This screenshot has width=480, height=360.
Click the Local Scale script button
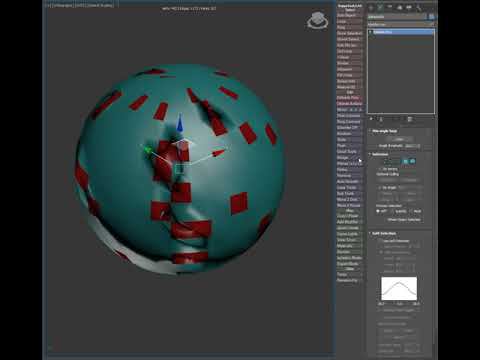point(349,152)
